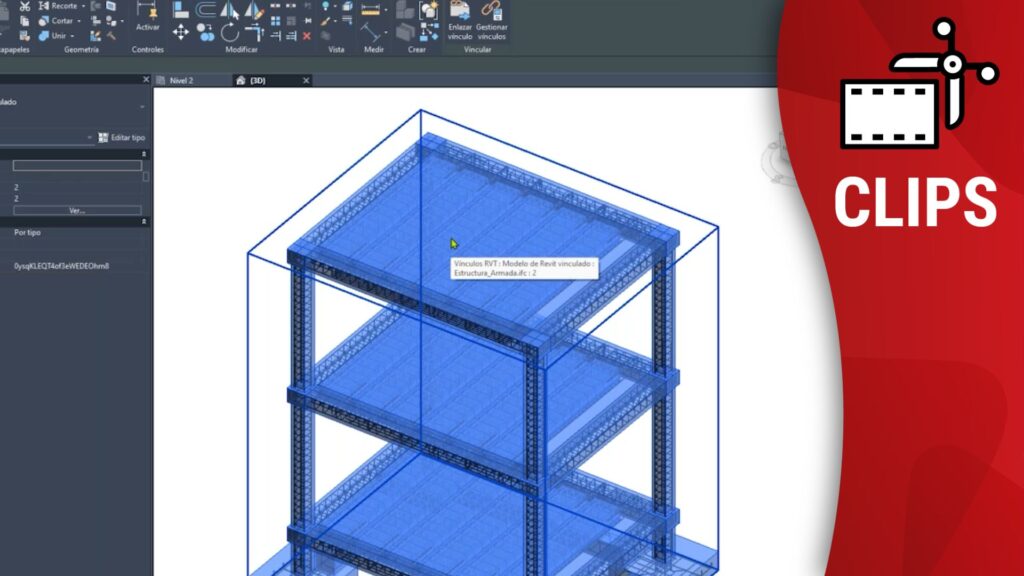Select the Activar controls tool
Image resolution: width=1024 pixels, height=576 pixels.
click(x=147, y=17)
